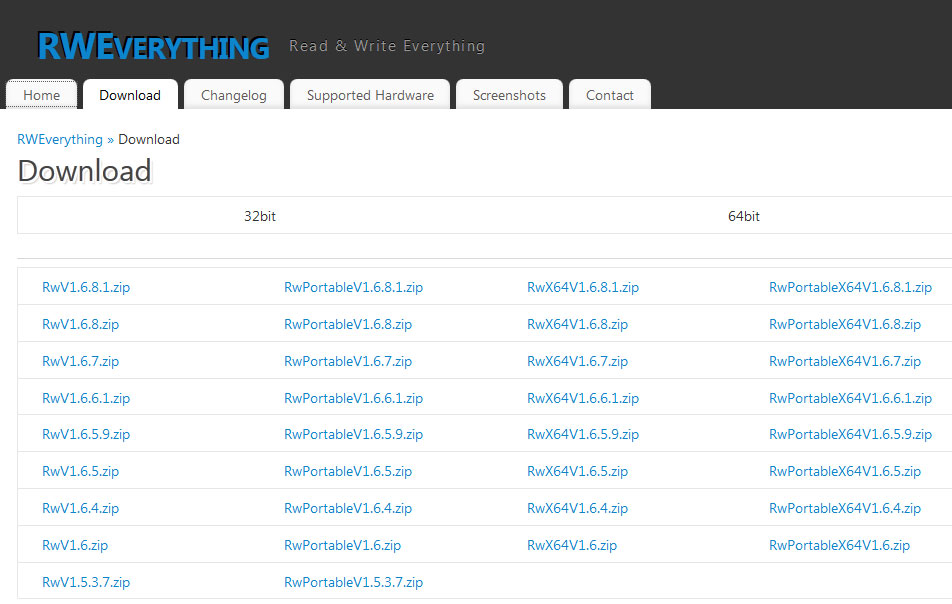The height and width of the screenshot is (604, 952).
Task: Download RwPortableV1.6.8.1.zip
Action: tap(353, 287)
